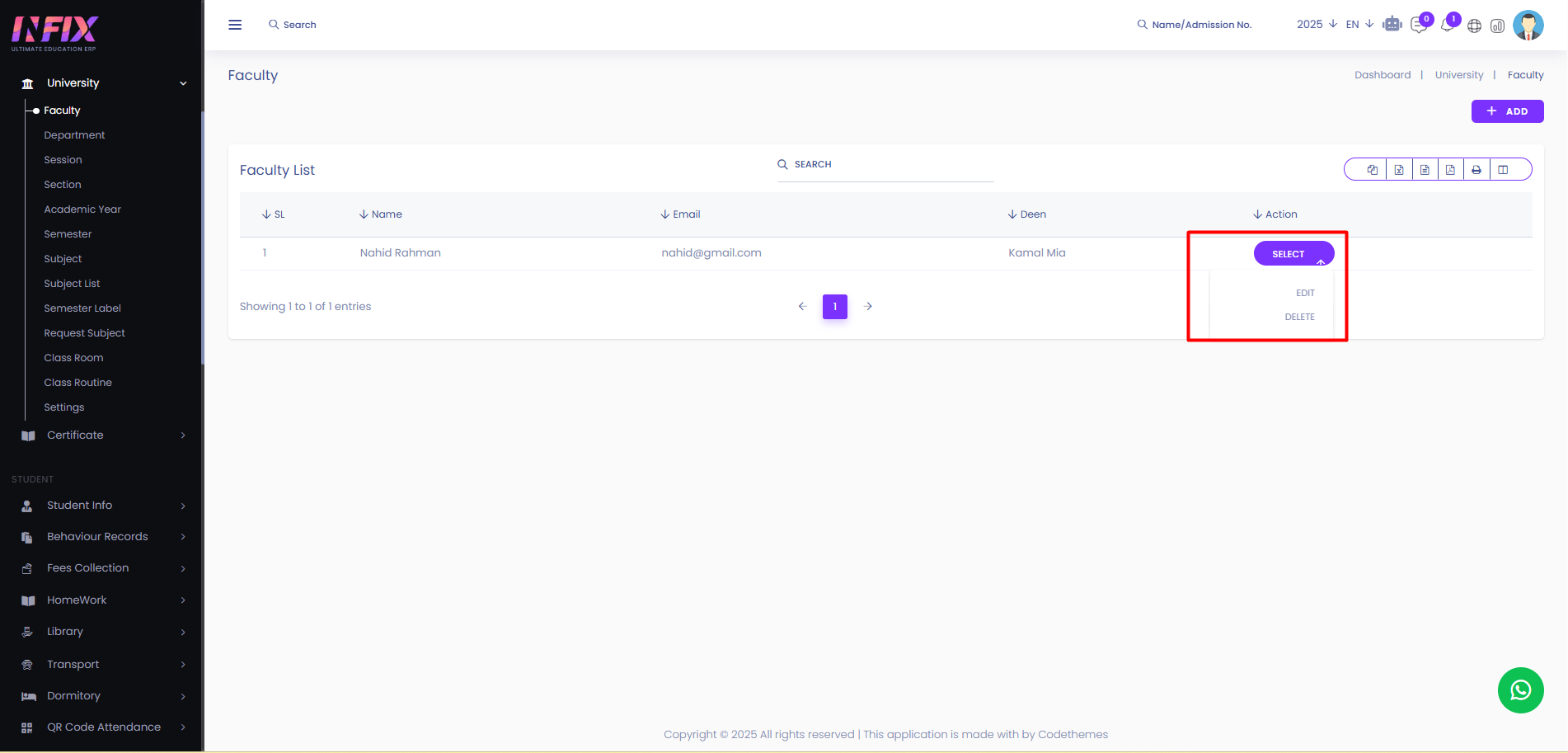Click the INFIX logo
The height and width of the screenshot is (753, 1568).
coord(54,32)
